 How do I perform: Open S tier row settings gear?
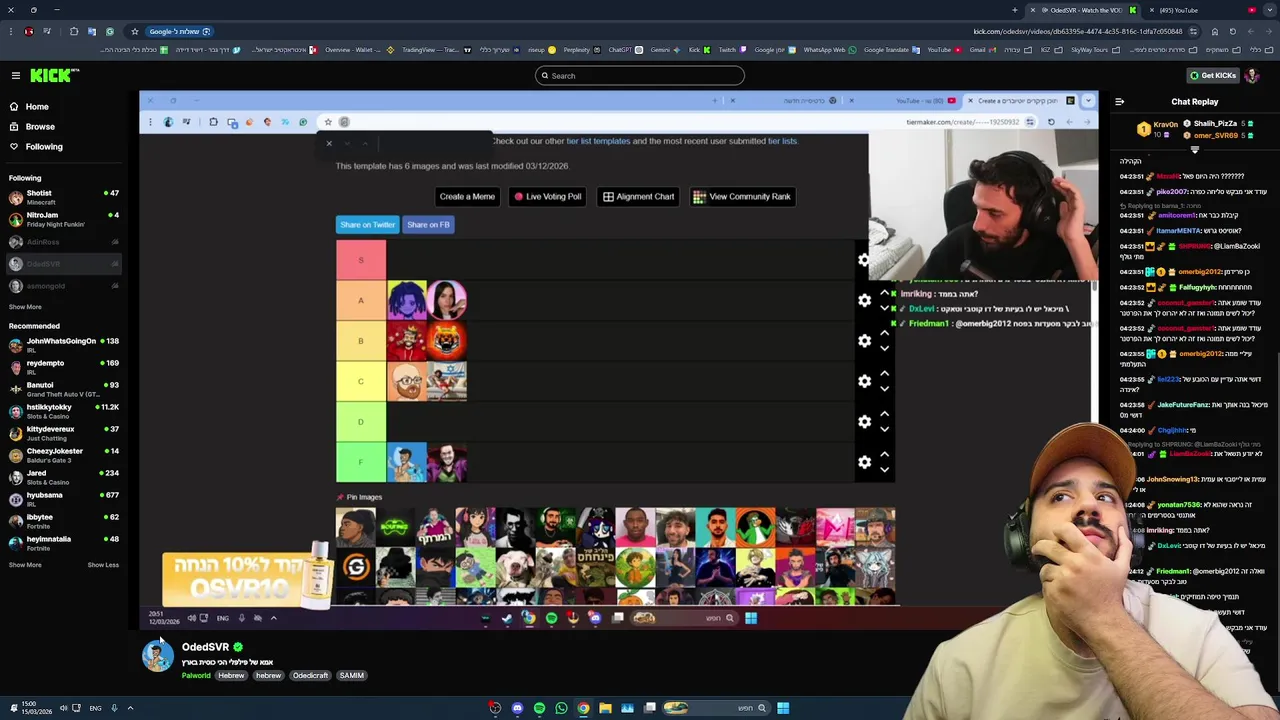coord(864,260)
